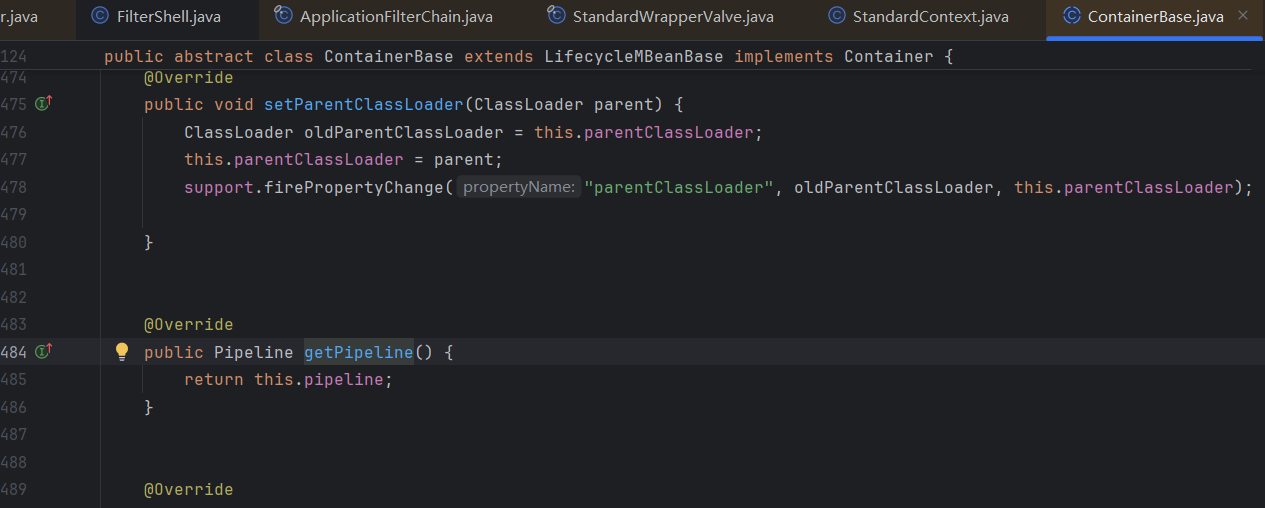Click the ApplicationFilterChain.java tab's class icon
Image resolution: width=1265 pixels, height=508 pixels.
point(283,16)
